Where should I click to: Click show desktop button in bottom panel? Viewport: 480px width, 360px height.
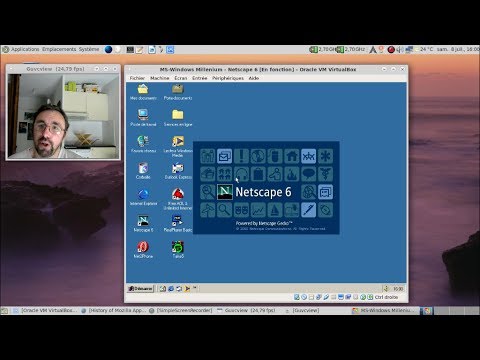[4, 311]
